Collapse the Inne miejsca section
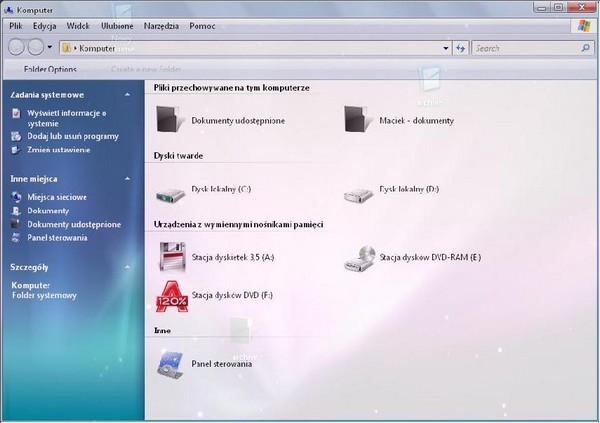600x423 pixels. (126, 178)
